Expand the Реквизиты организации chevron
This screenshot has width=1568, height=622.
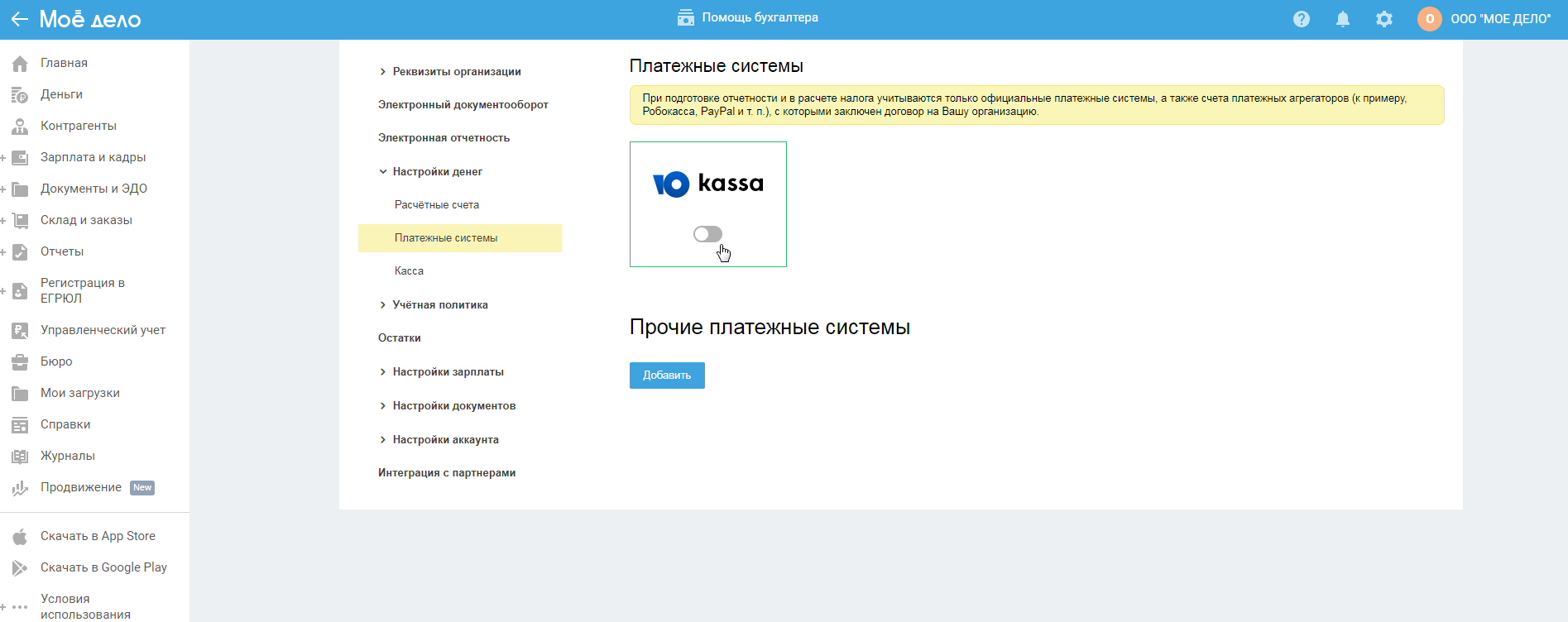point(382,72)
